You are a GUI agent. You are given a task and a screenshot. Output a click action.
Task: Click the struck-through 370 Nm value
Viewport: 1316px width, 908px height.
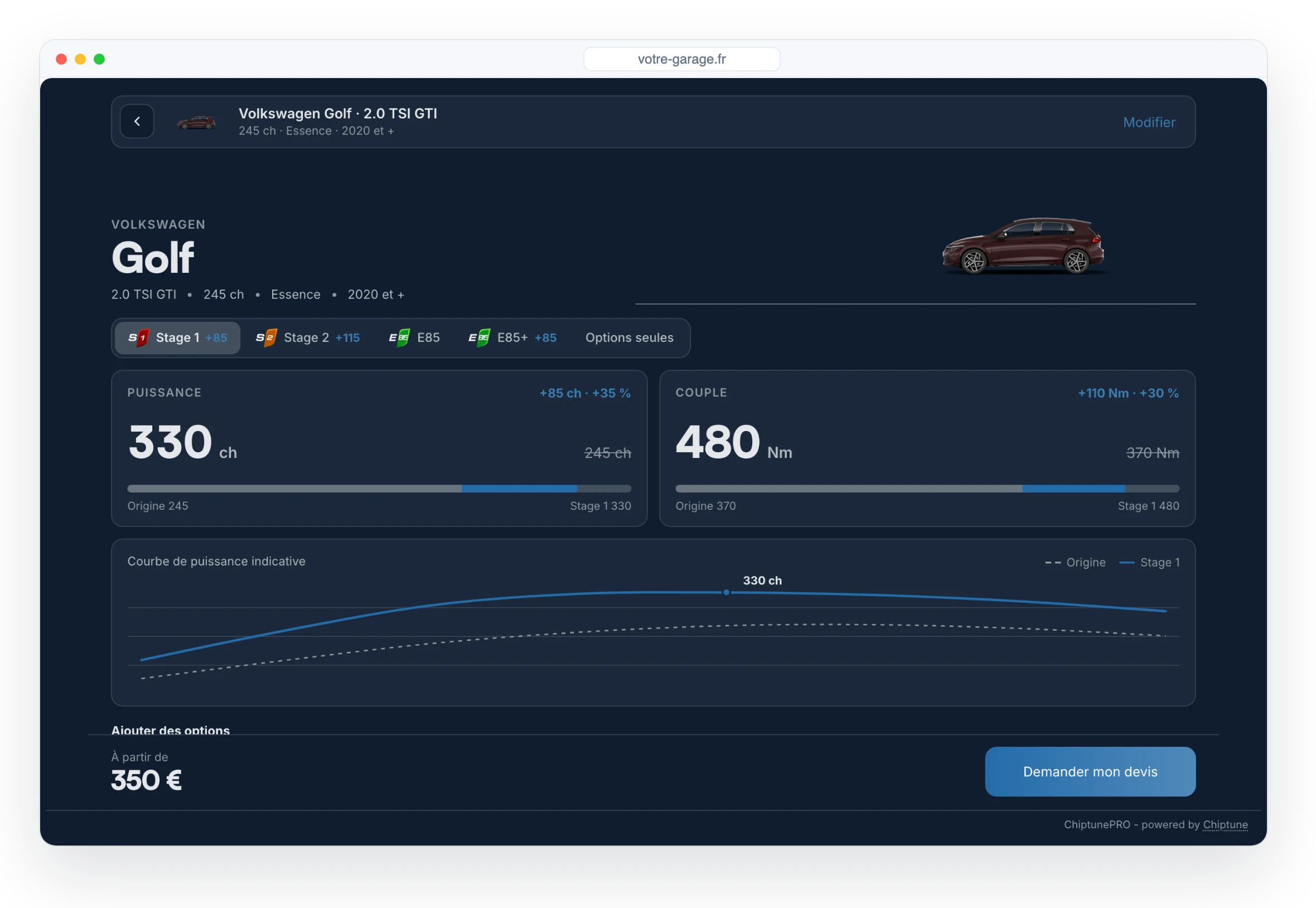(x=1152, y=453)
